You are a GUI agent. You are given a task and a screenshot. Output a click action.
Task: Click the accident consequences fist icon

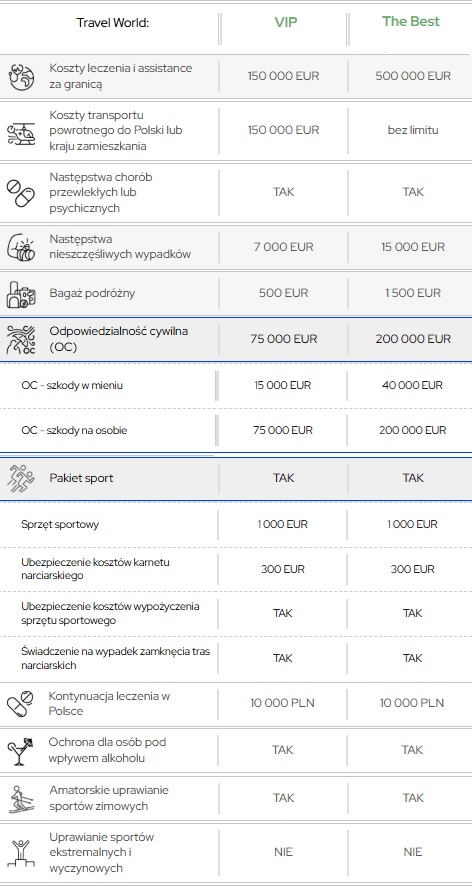click(x=21, y=247)
